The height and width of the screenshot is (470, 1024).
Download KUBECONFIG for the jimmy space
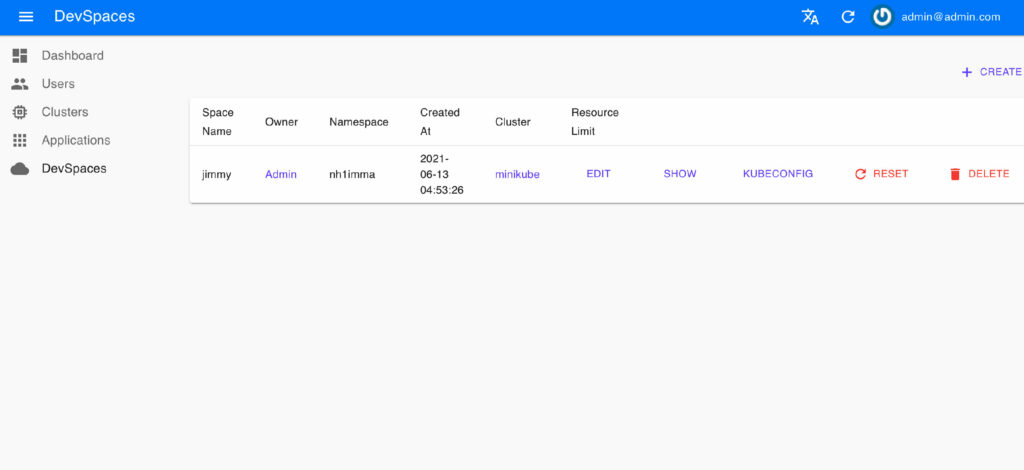coord(777,174)
